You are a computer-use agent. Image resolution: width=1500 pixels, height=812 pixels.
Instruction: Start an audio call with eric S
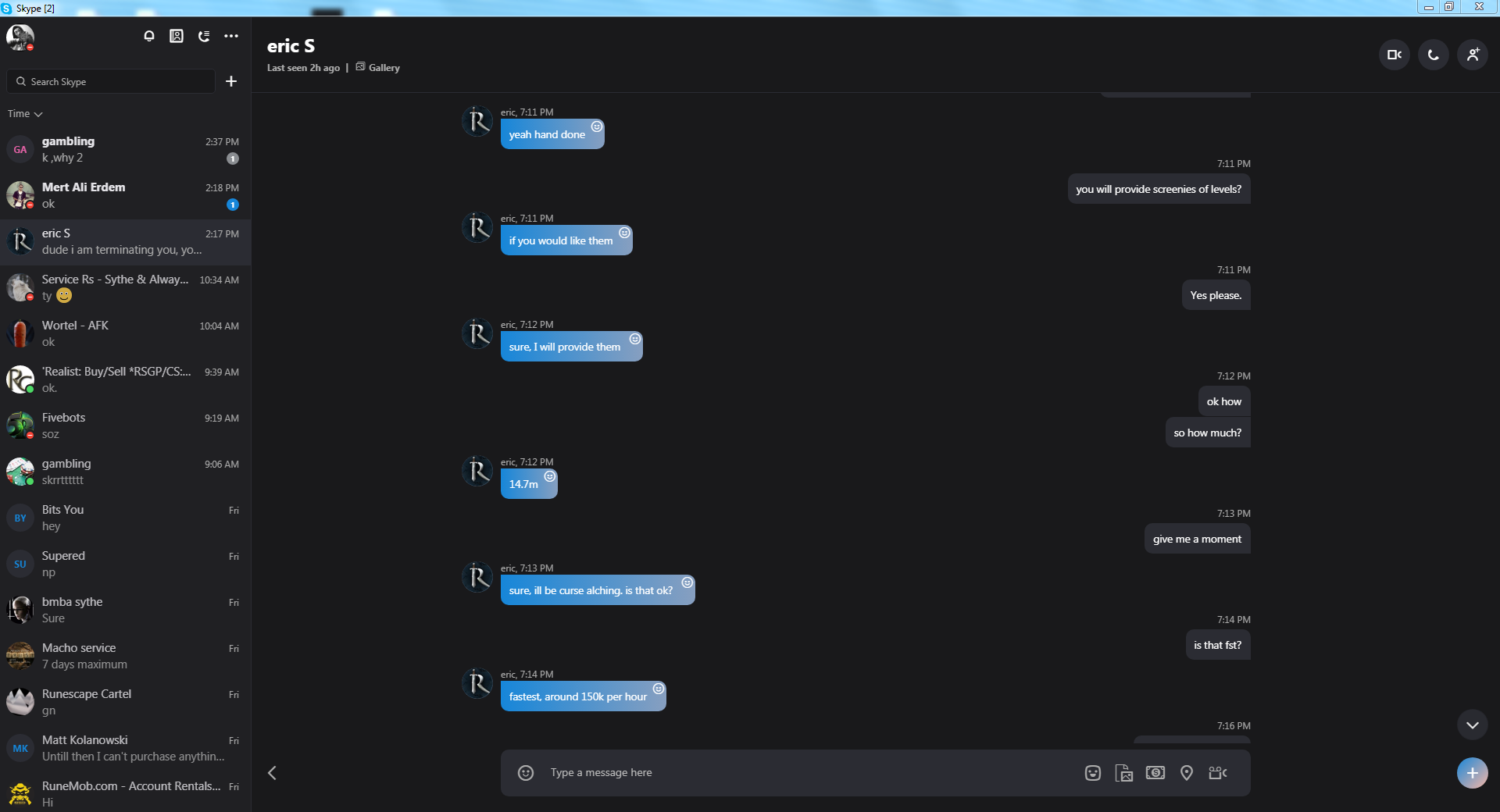click(1433, 55)
